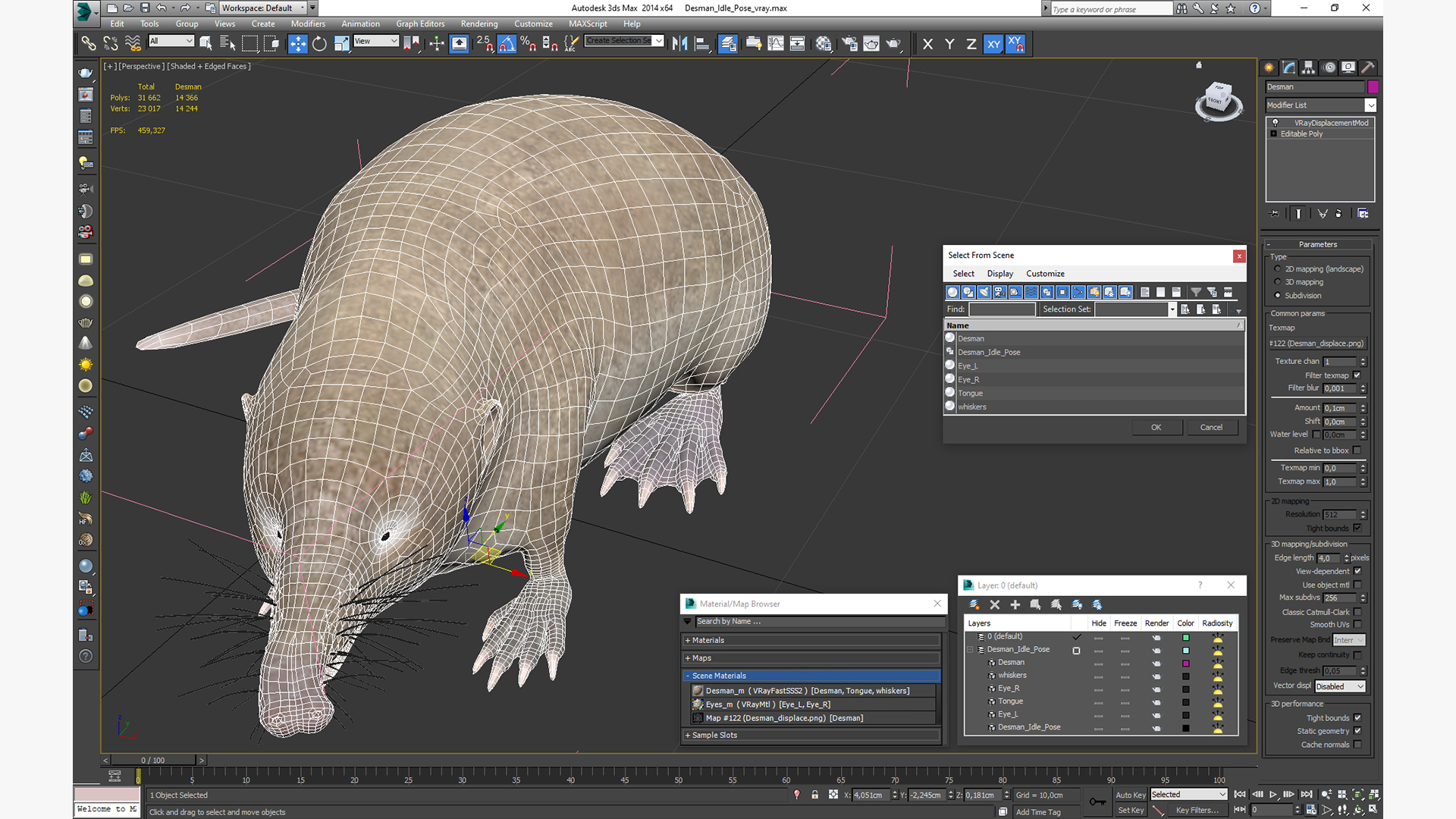Click the magenta object color swatch beside Desman name

tap(1373, 86)
